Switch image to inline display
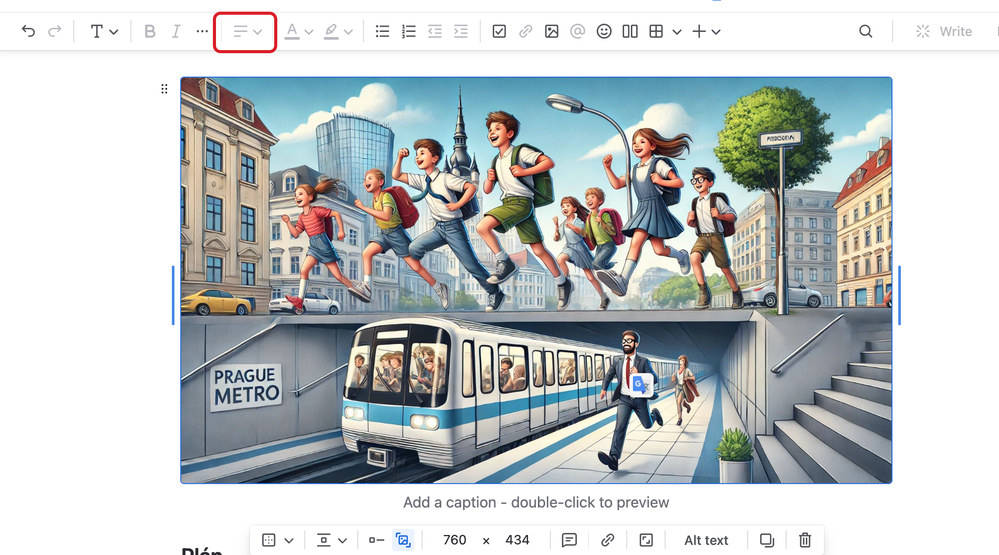Screen dimensions: 999x555 click(x=377, y=540)
